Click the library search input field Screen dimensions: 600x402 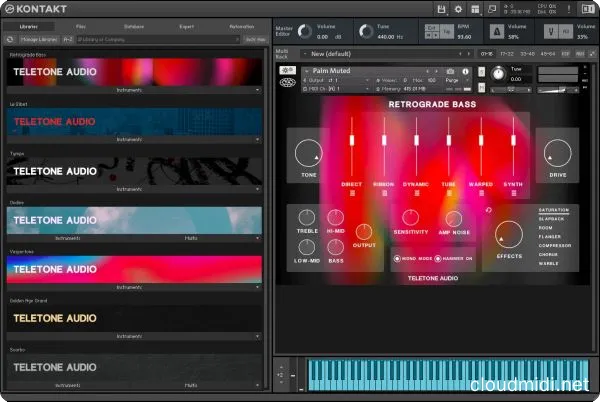158,39
